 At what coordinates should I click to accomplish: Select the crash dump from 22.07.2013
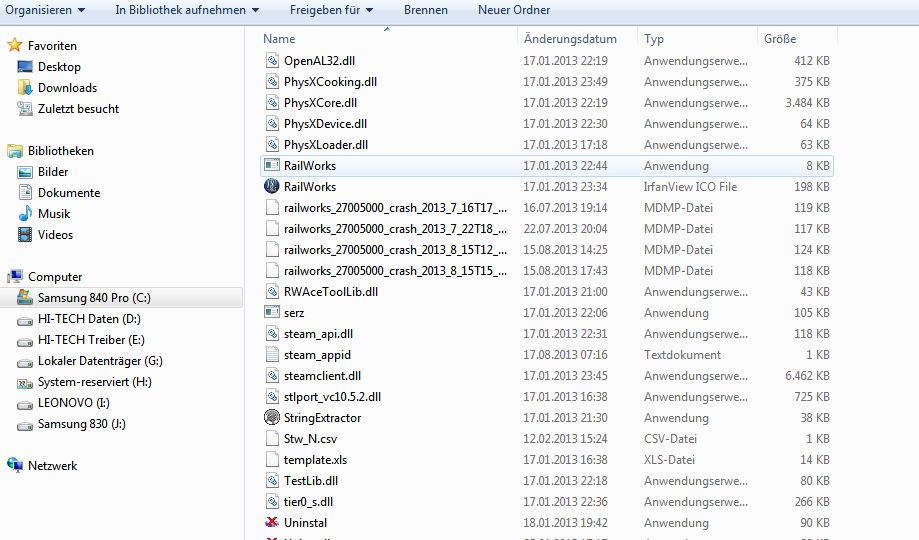coord(396,229)
